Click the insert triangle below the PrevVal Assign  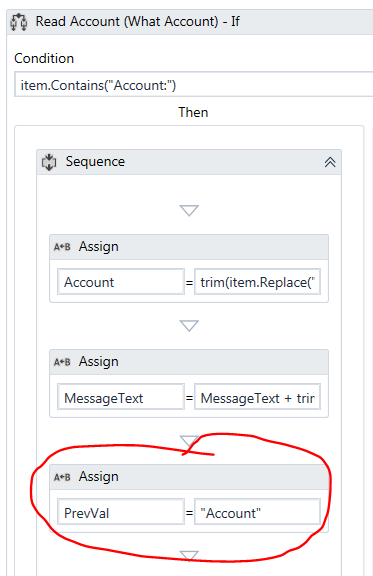click(189, 556)
